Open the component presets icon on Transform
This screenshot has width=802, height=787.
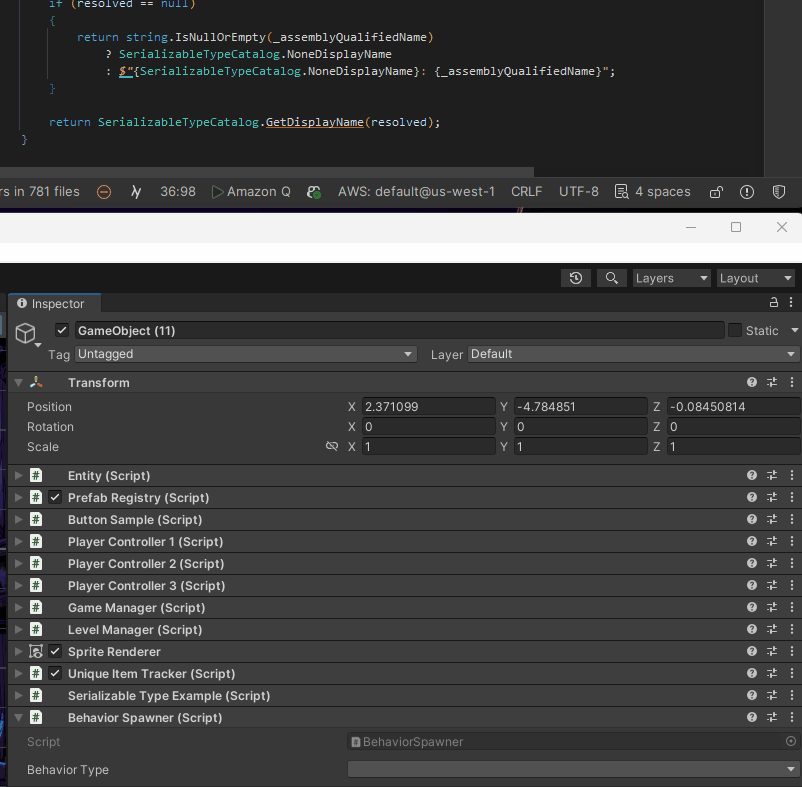pyautogui.click(x=771, y=381)
